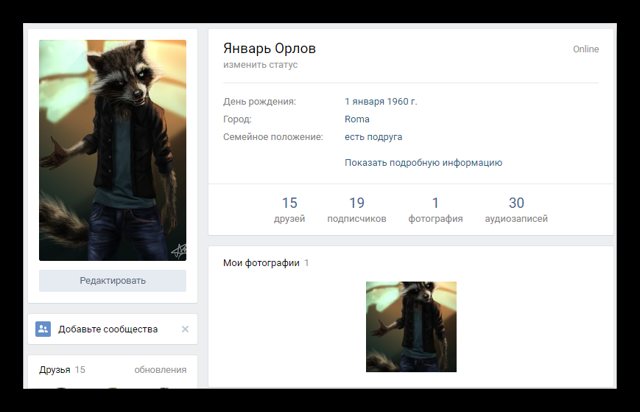This screenshot has width=640, height=412.
Task: Open the 1 фотография counter
Action: tap(436, 210)
